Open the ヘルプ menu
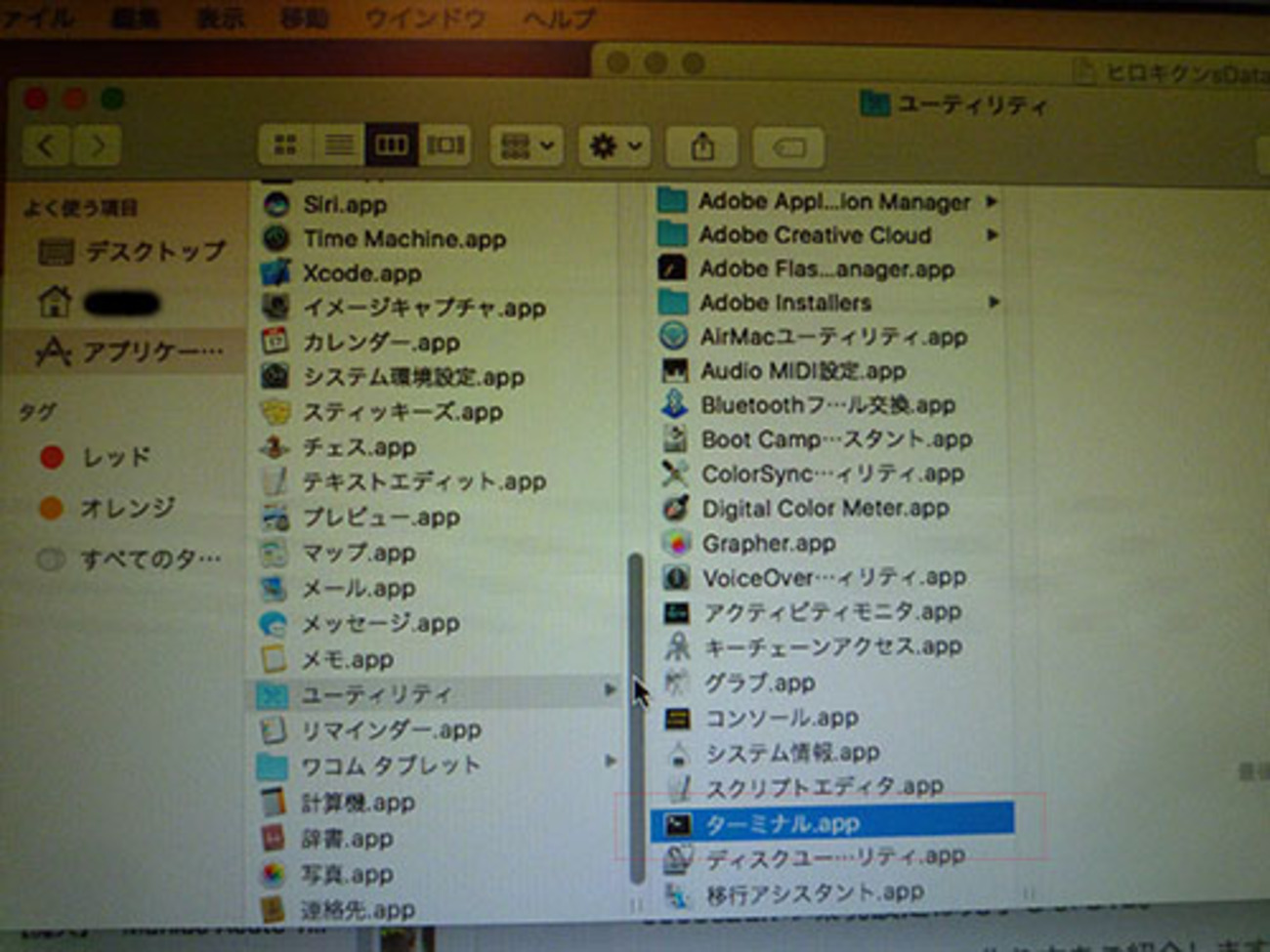 (558, 19)
